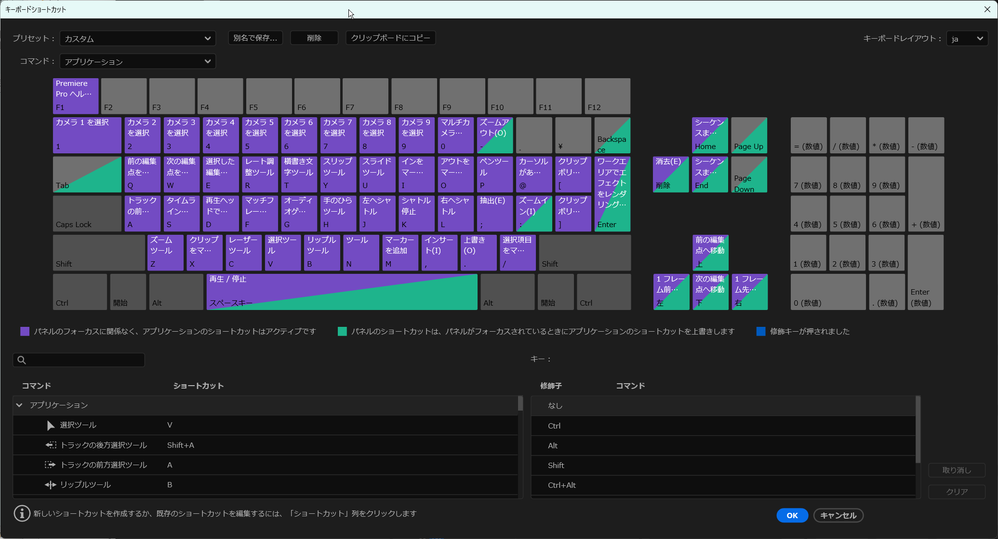
Task: Click the info icon beside the hint text
Action: click(22, 513)
